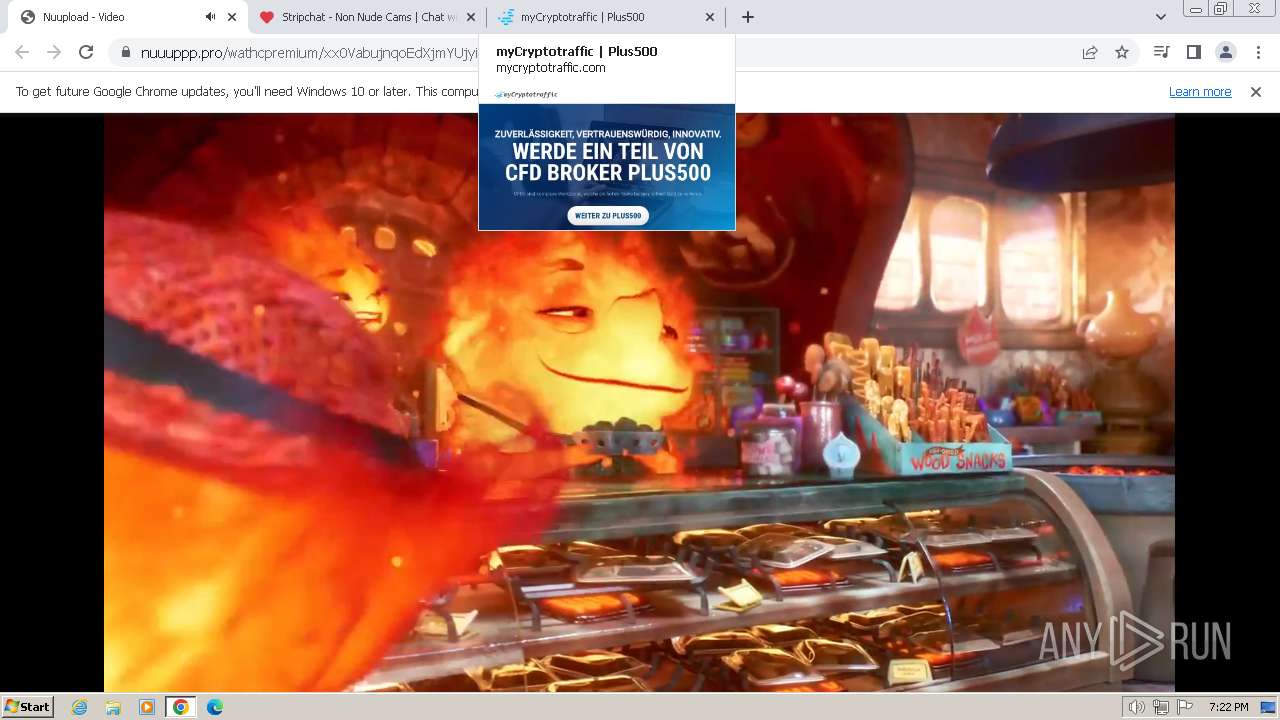Open the tab search dropdown chevron
This screenshot has height=720, width=1280.
coord(1161,17)
